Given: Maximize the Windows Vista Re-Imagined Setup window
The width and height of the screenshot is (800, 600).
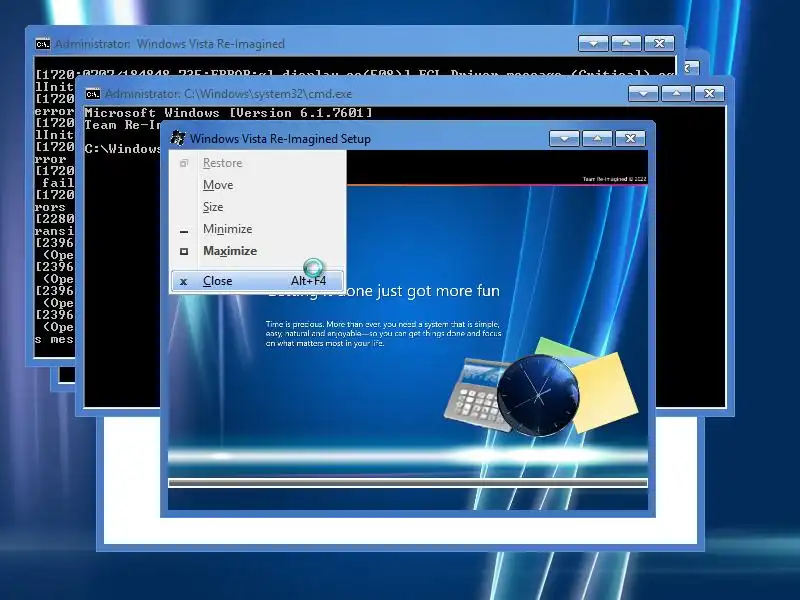Looking at the screenshot, I should point(597,138).
